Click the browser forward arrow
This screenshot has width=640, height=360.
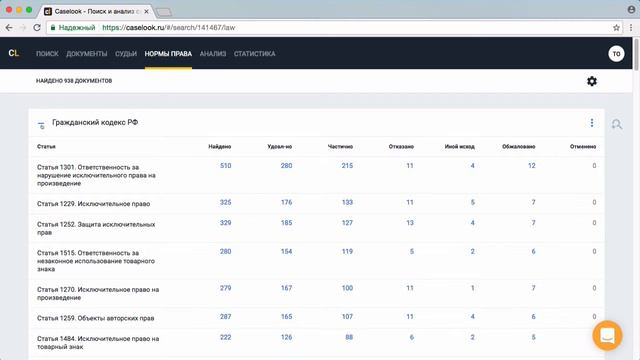[23, 28]
